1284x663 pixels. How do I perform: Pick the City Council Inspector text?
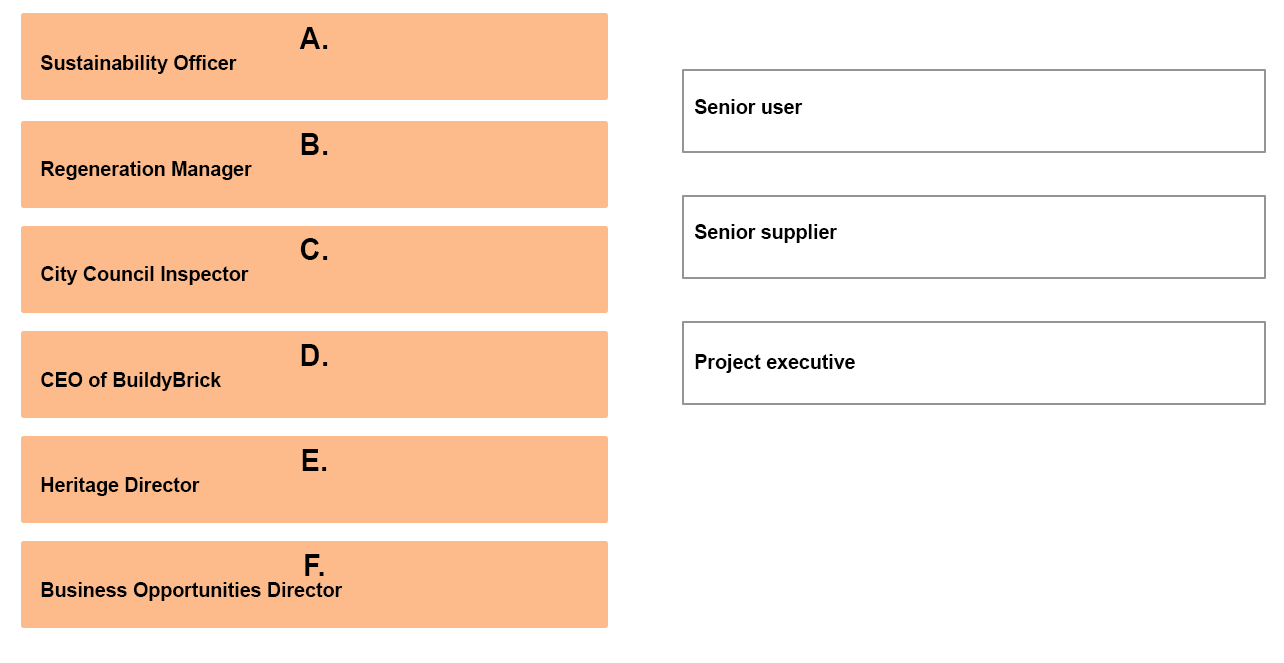coord(144,274)
